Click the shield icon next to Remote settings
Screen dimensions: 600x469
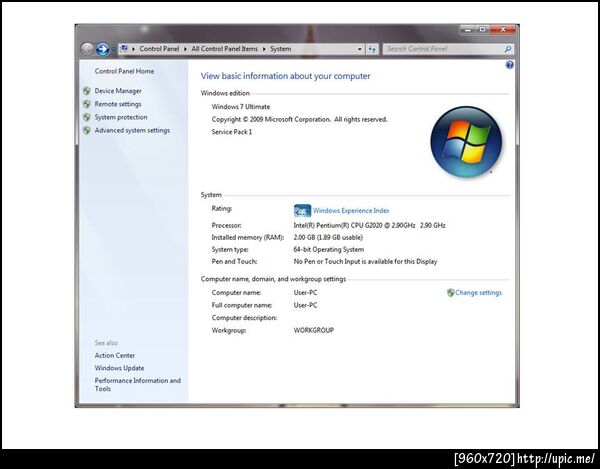tap(87, 104)
